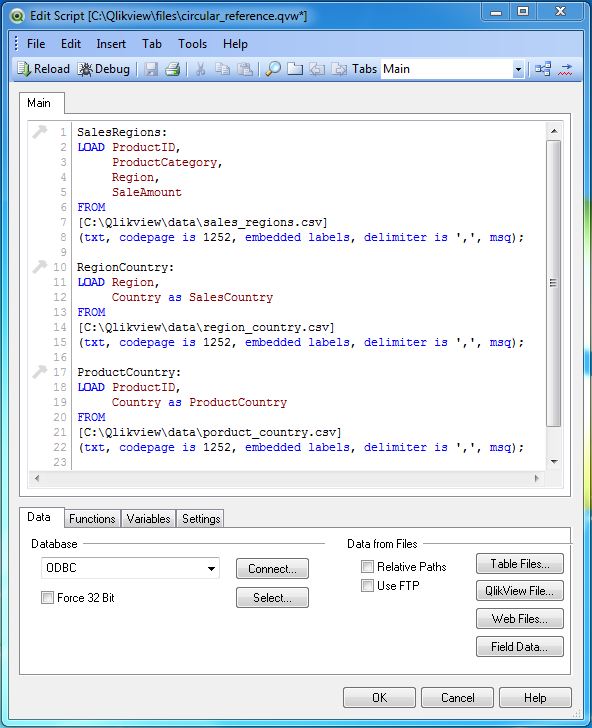Open the Insert menu
Screen dimensions: 592x728
[x=111, y=44]
